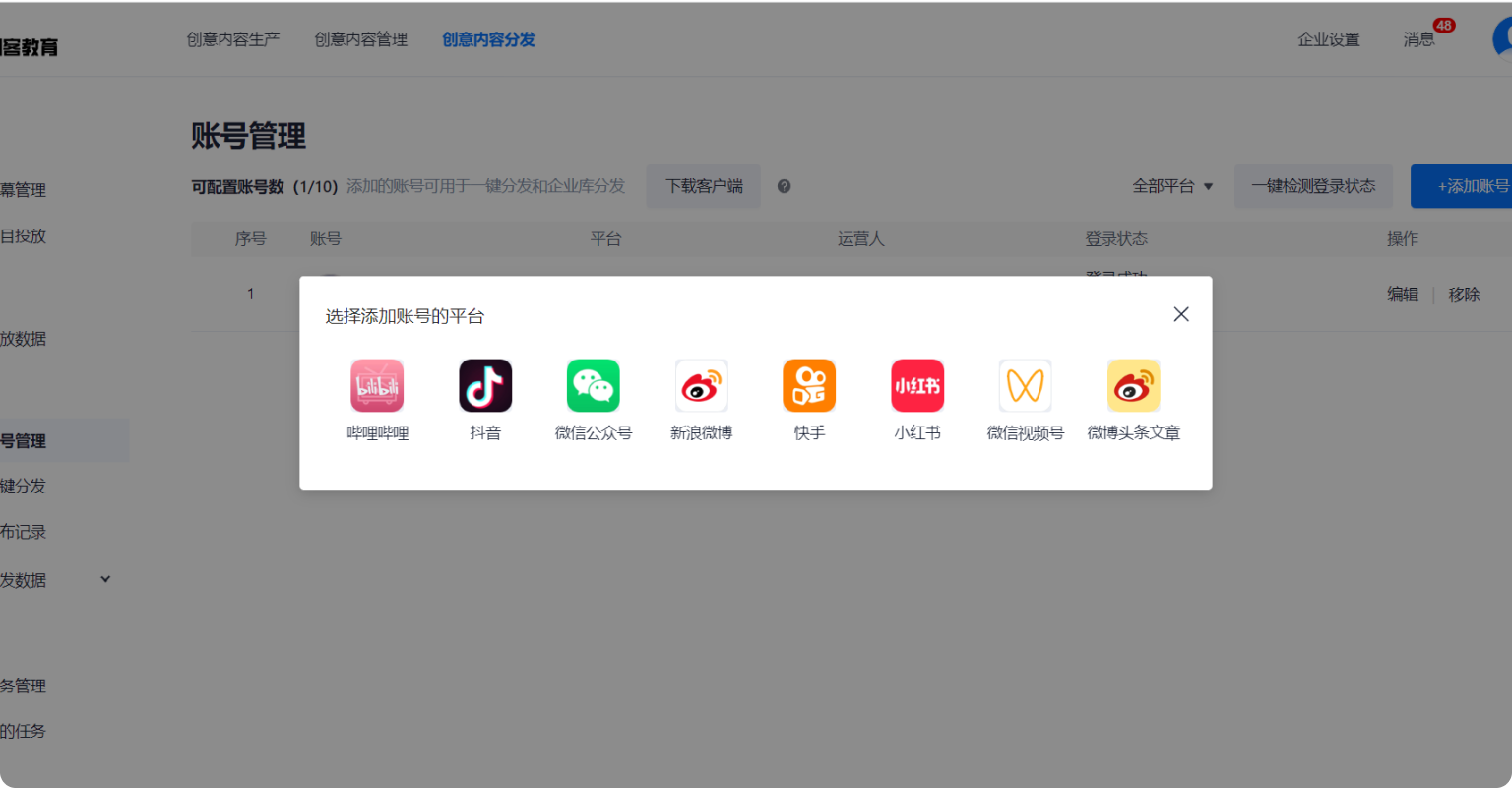Click the 下载客户端 button
The image size is (1512, 788).
pos(703,186)
